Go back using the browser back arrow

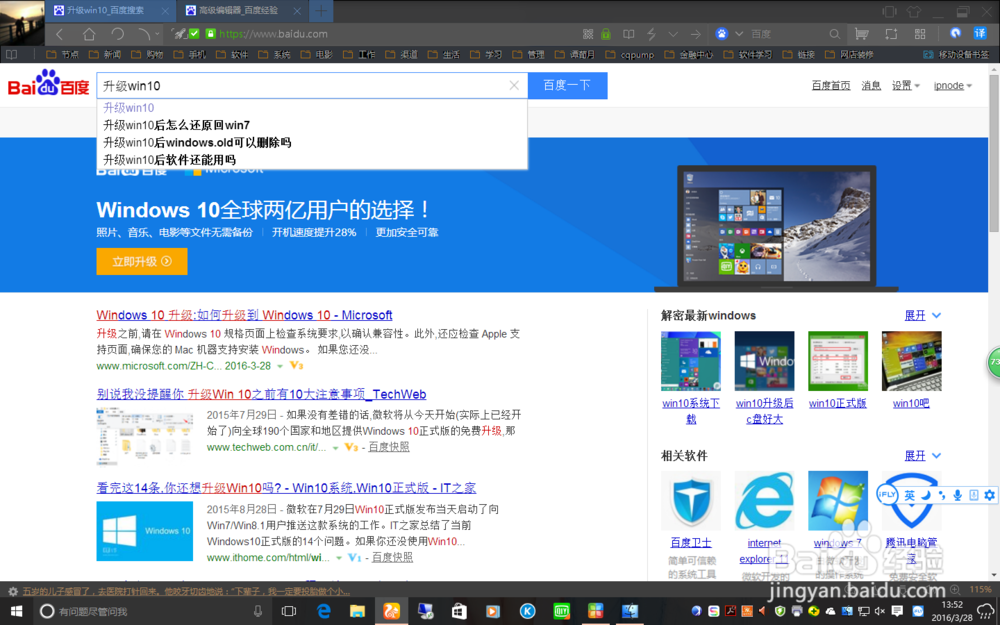(60, 34)
